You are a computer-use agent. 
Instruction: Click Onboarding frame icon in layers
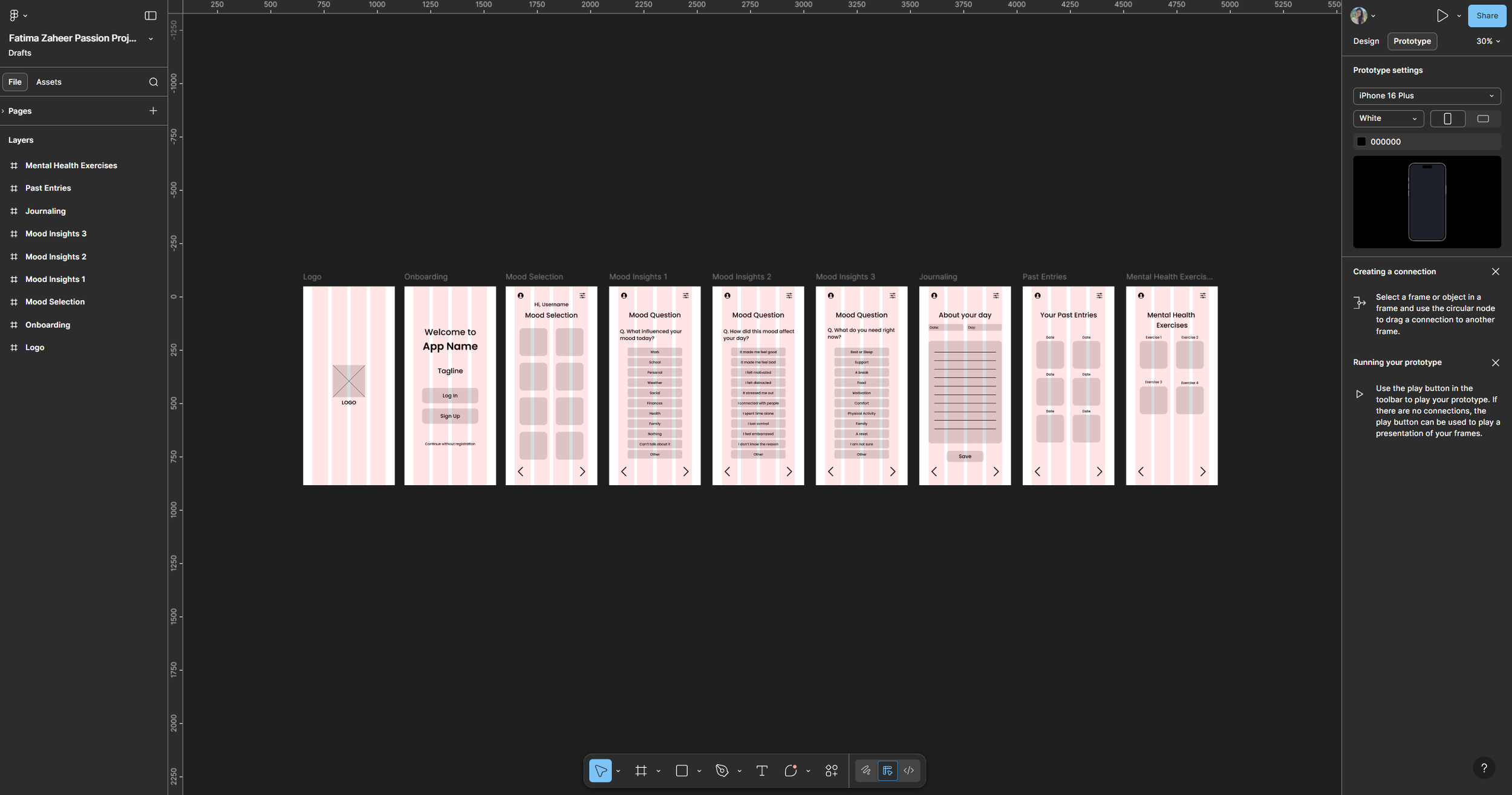click(x=14, y=325)
